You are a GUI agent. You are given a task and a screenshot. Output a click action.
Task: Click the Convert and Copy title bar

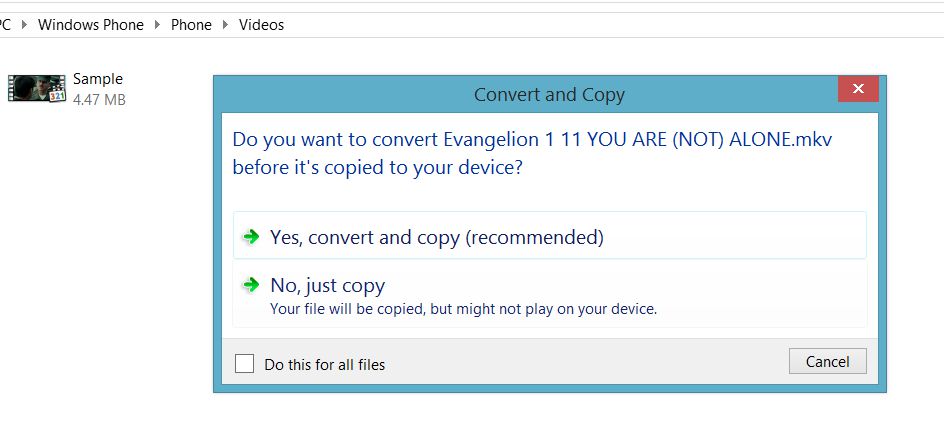point(548,95)
